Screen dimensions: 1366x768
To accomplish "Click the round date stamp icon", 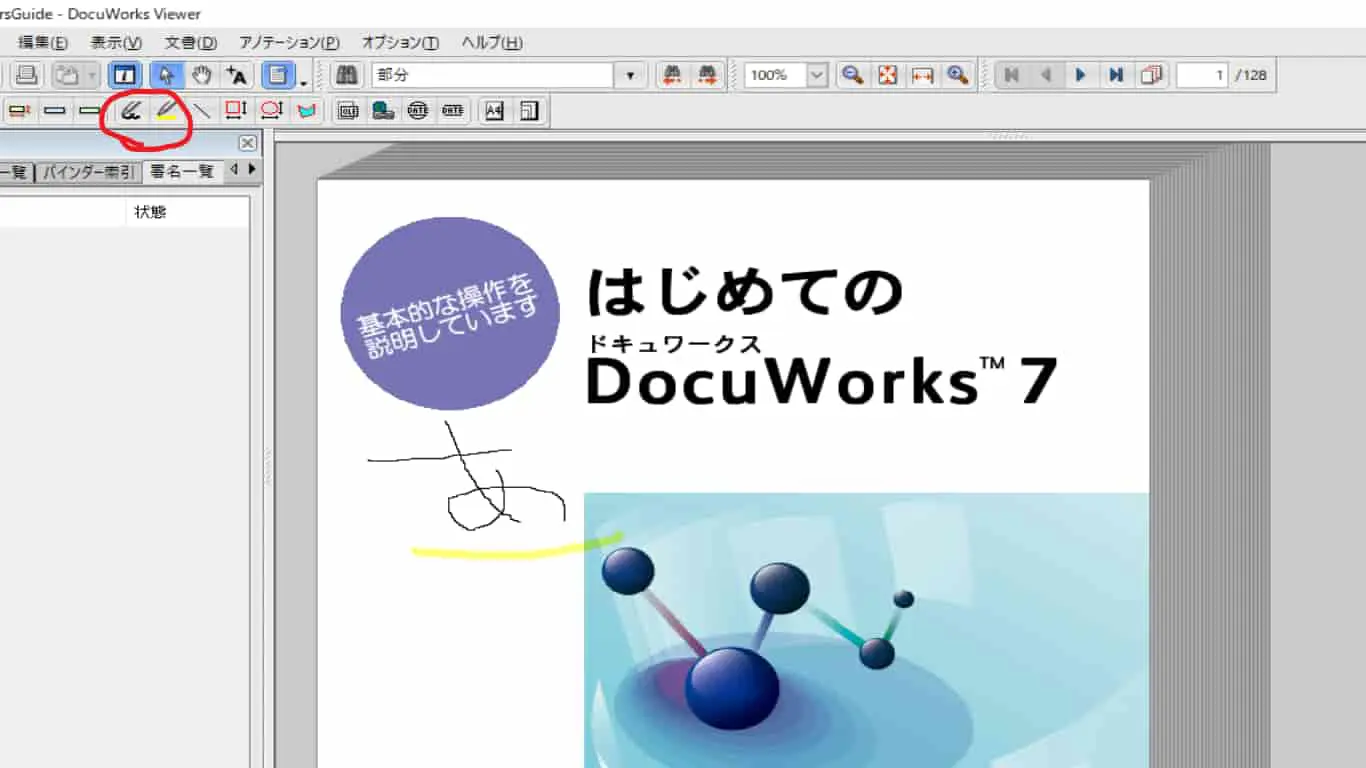I will pos(417,110).
